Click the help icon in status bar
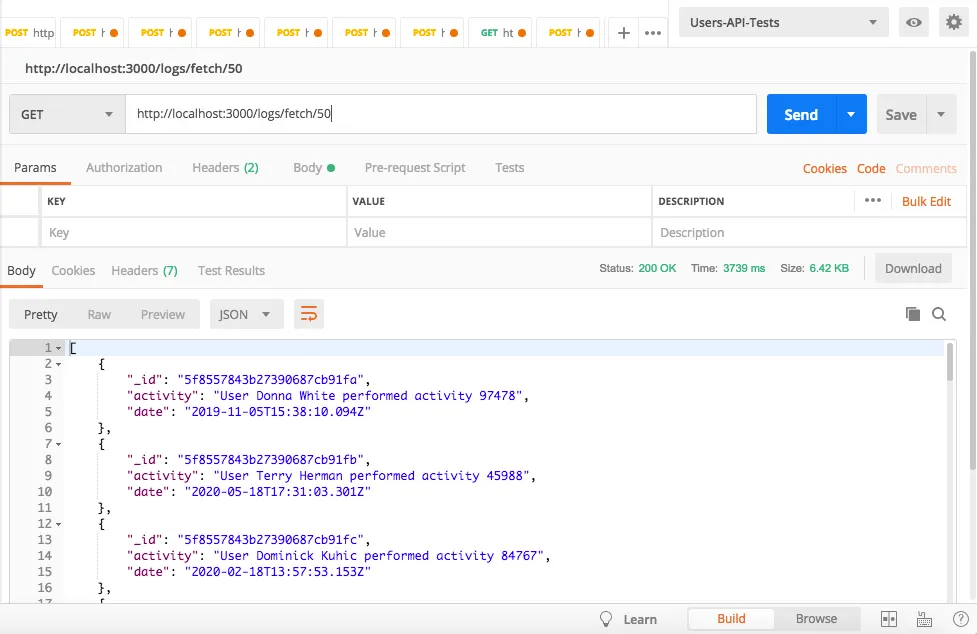This screenshot has height=634, width=977. pyautogui.click(x=961, y=619)
